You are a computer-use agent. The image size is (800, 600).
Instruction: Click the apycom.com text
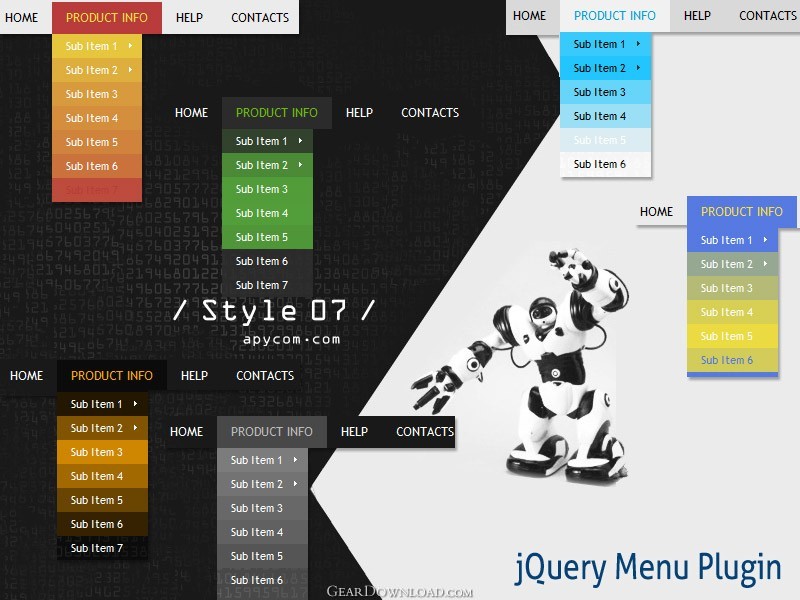(291, 340)
